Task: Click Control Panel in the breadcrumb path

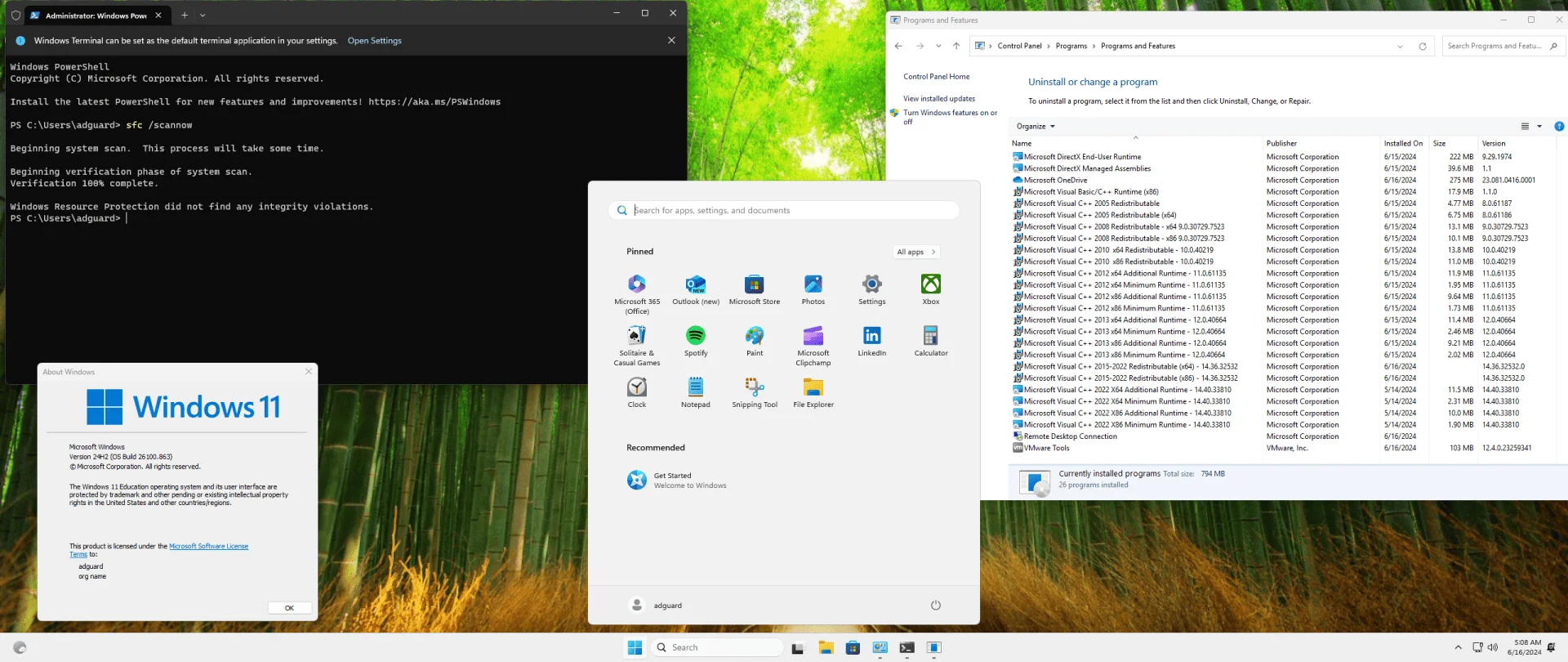Action: coord(1019,47)
